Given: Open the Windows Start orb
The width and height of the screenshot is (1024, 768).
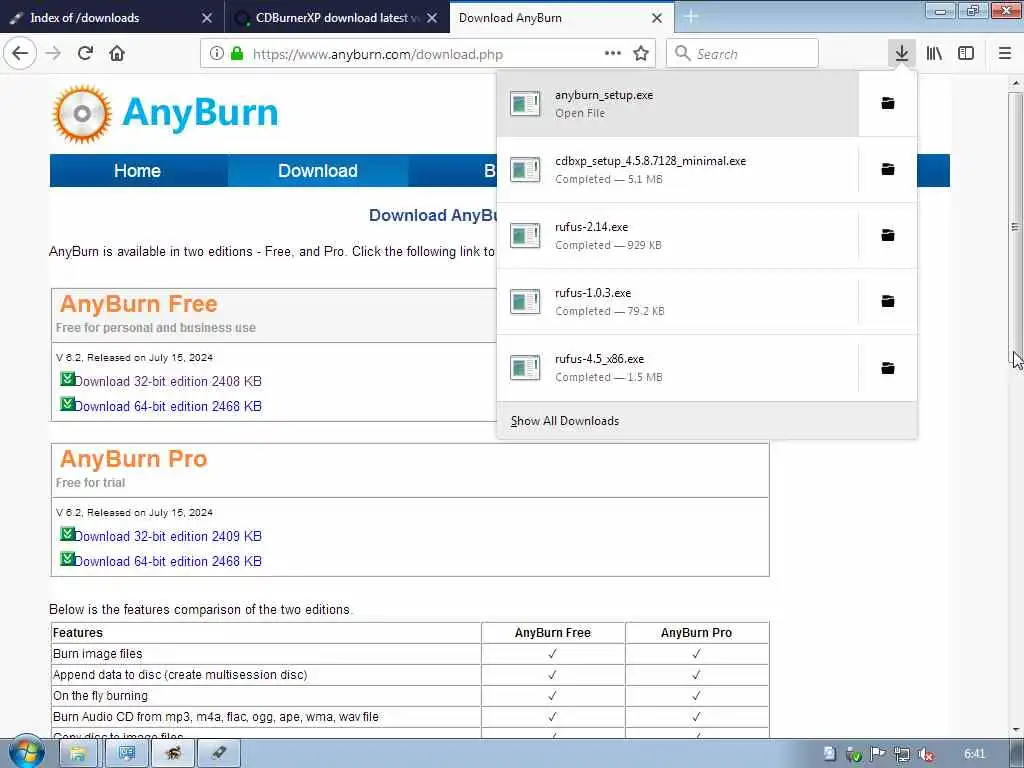Looking at the screenshot, I should tap(26, 754).
